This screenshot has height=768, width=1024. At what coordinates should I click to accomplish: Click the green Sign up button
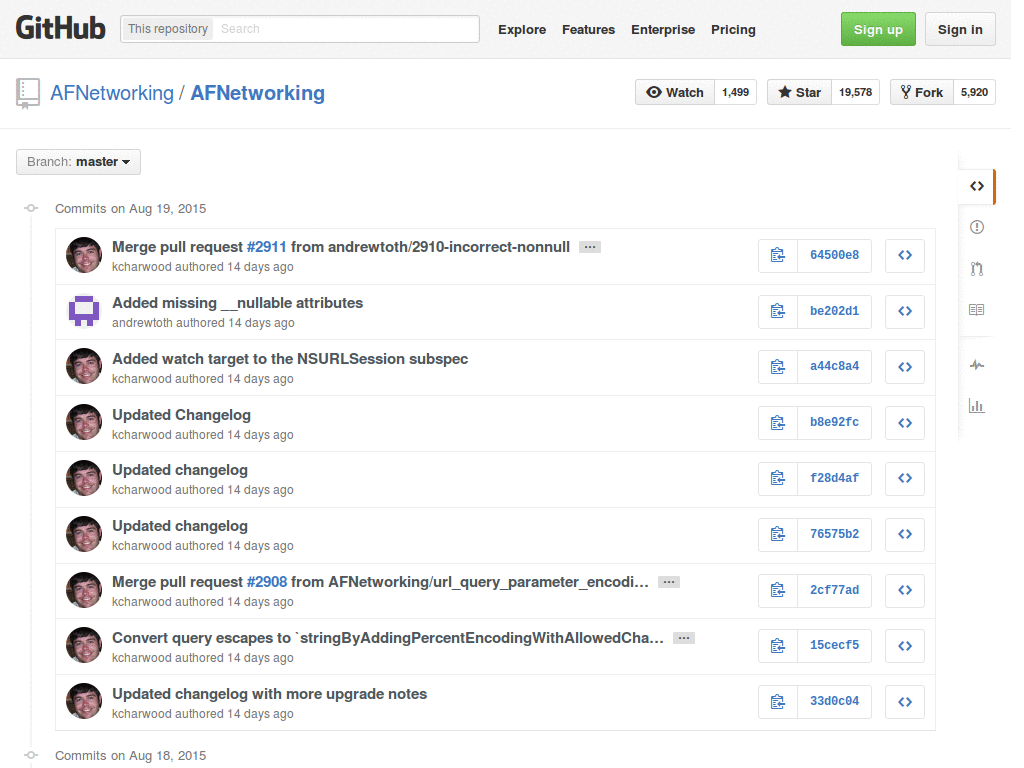878,29
